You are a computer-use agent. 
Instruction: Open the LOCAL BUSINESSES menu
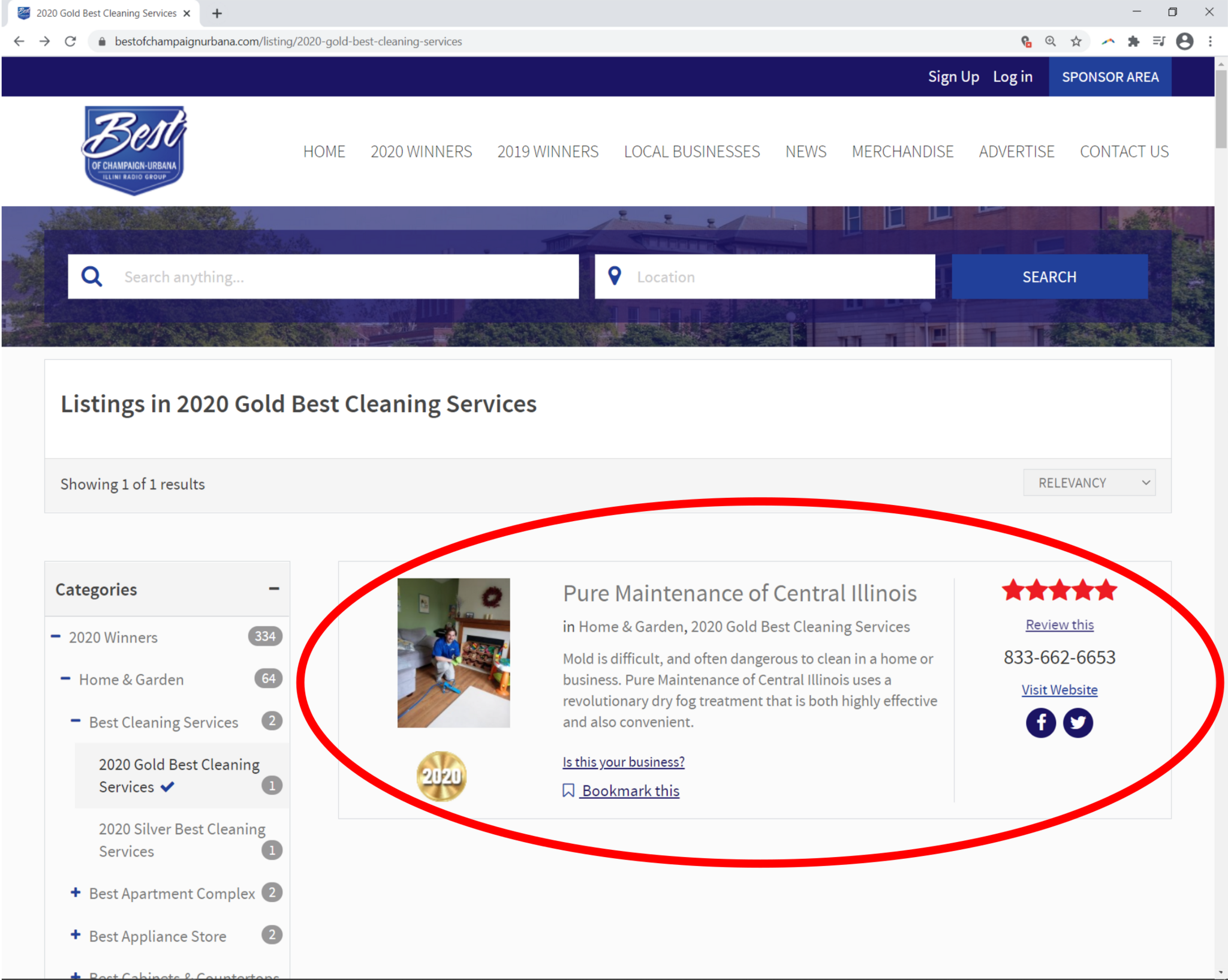[x=692, y=152]
